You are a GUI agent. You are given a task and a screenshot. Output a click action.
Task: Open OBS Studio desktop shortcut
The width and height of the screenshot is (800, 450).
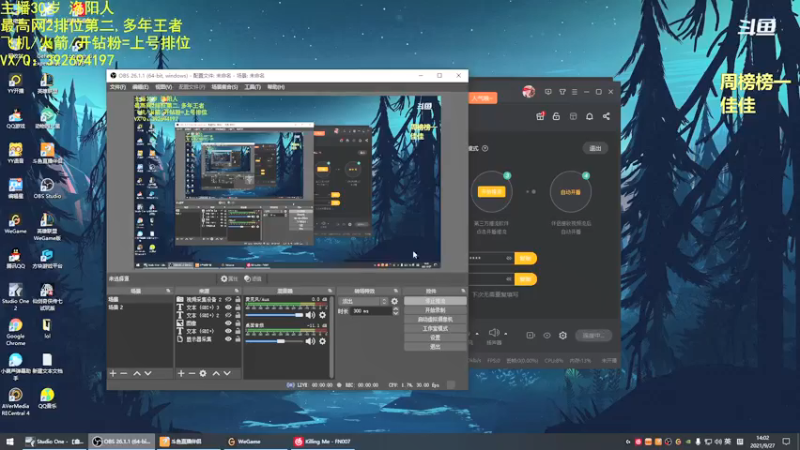coord(47,188)
